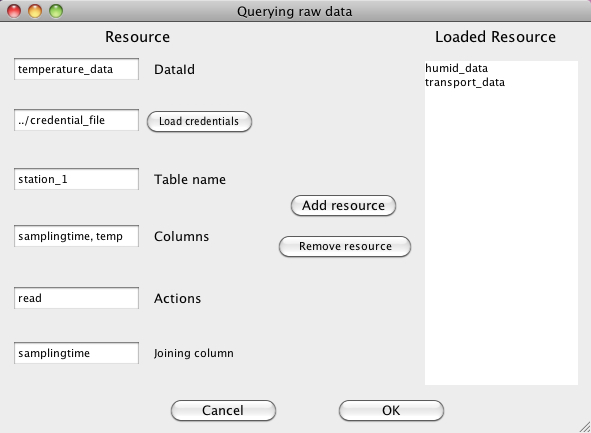591x433 pixels.
Task: Focus the DataId field containing temperature_data
Action: tap(77, 69)
